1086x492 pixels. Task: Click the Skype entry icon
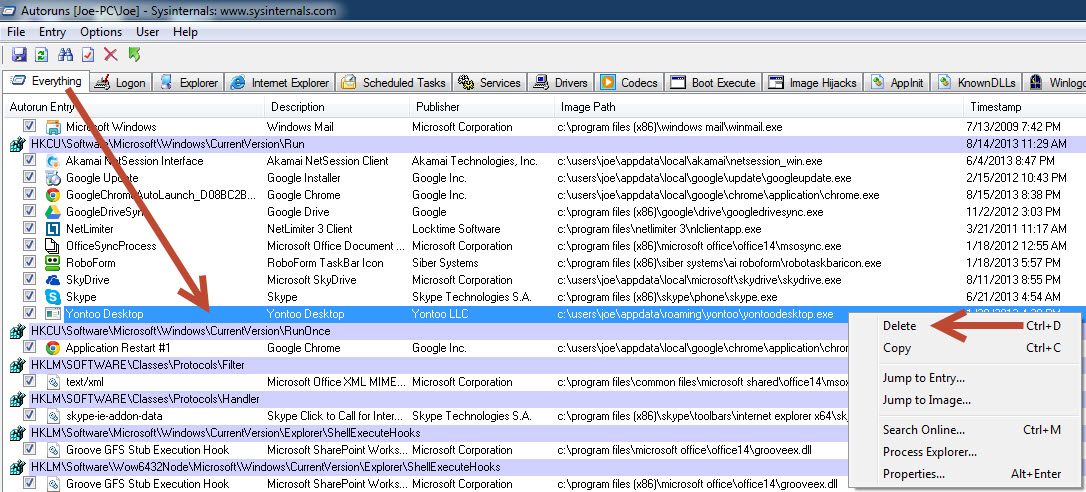[53, 297]
